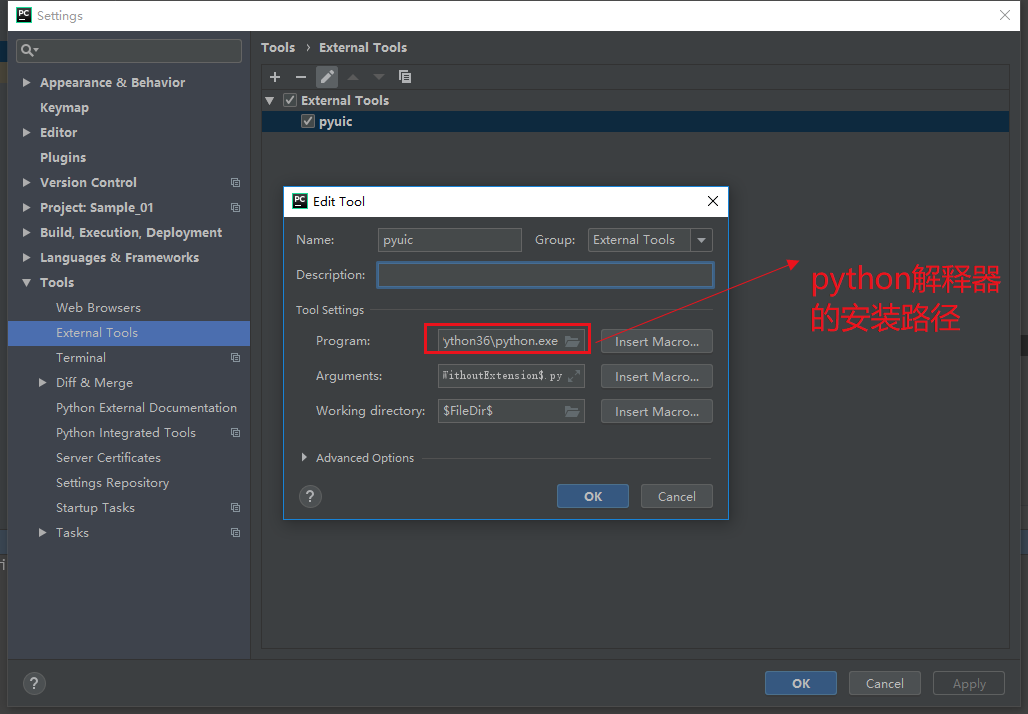
Task: Click project-level icon beside Tasks
Action: pos(235,532)
